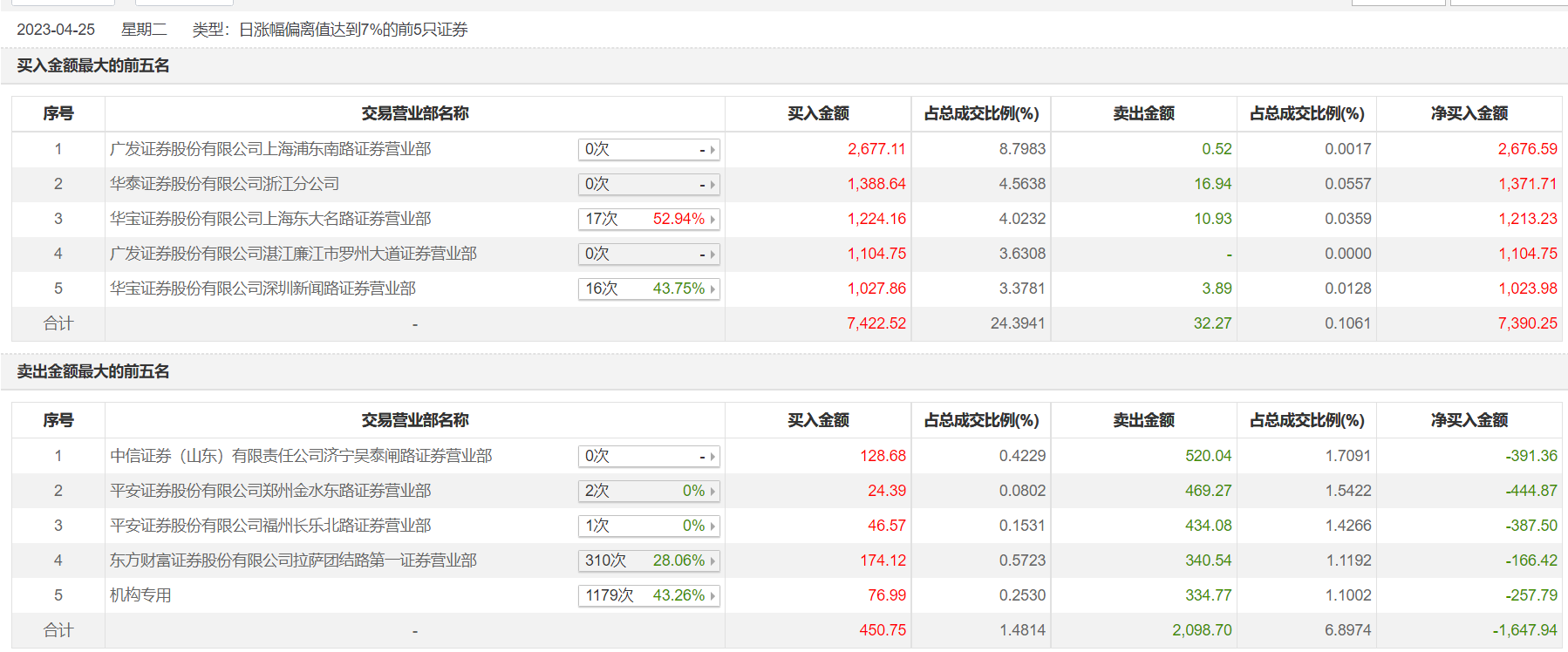
Task: Open 广发证券上海浦东南路证券营业部 link
Action: point(270,149)
